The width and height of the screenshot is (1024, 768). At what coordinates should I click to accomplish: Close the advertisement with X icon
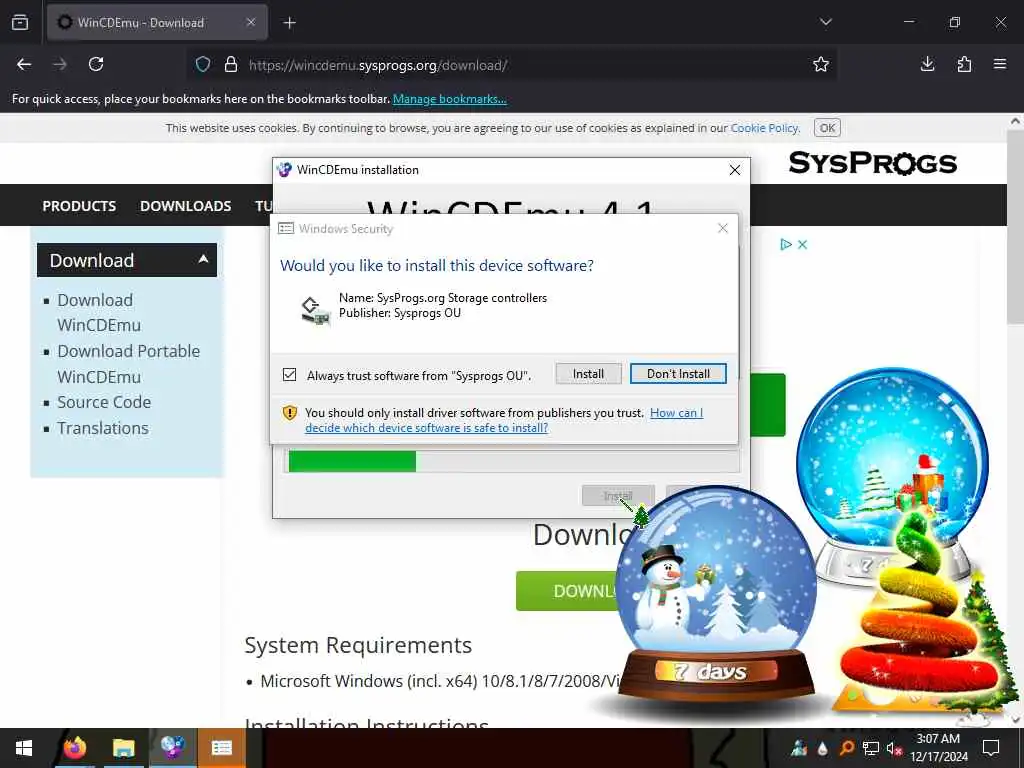(x=803, y=244)
